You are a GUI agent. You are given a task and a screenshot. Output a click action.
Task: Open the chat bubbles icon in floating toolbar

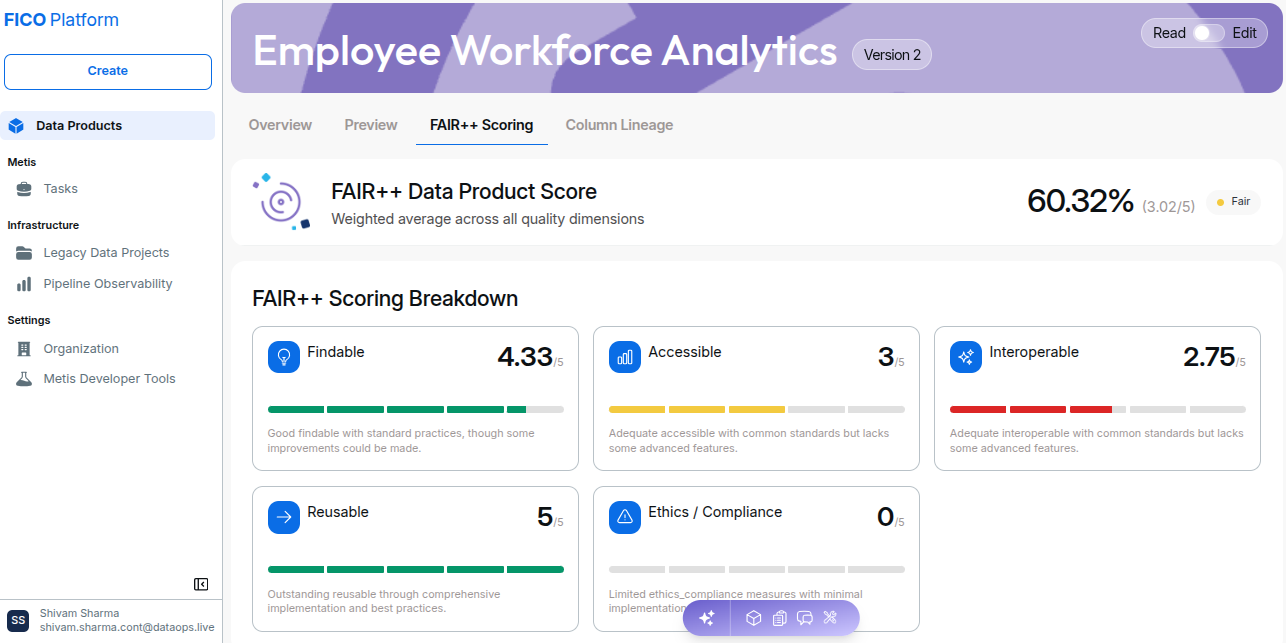pyautogui.click(x=805, y=618)
